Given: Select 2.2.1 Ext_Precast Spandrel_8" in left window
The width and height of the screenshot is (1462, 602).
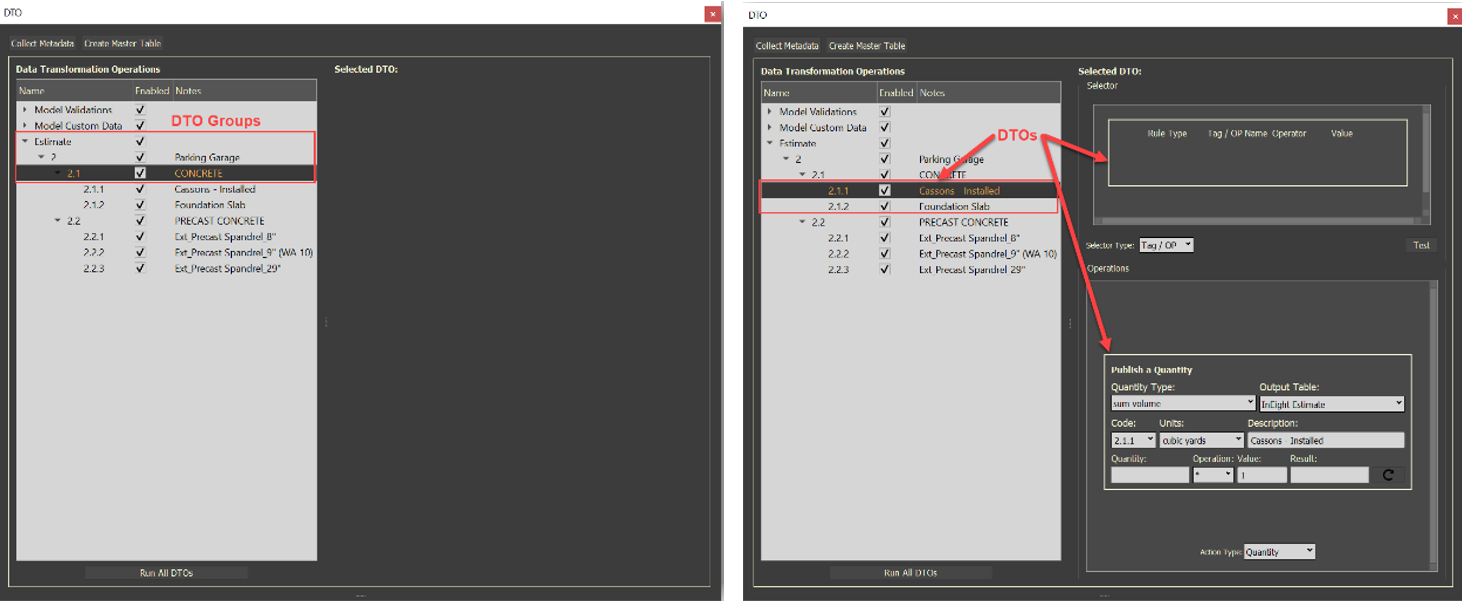Looking at the screenshot, I should pos(166,237).
